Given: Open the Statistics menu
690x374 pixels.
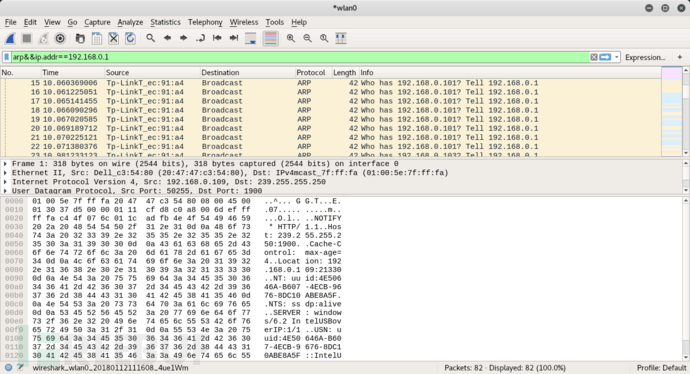Looking at the screenshot, I should tap(165, 22).
